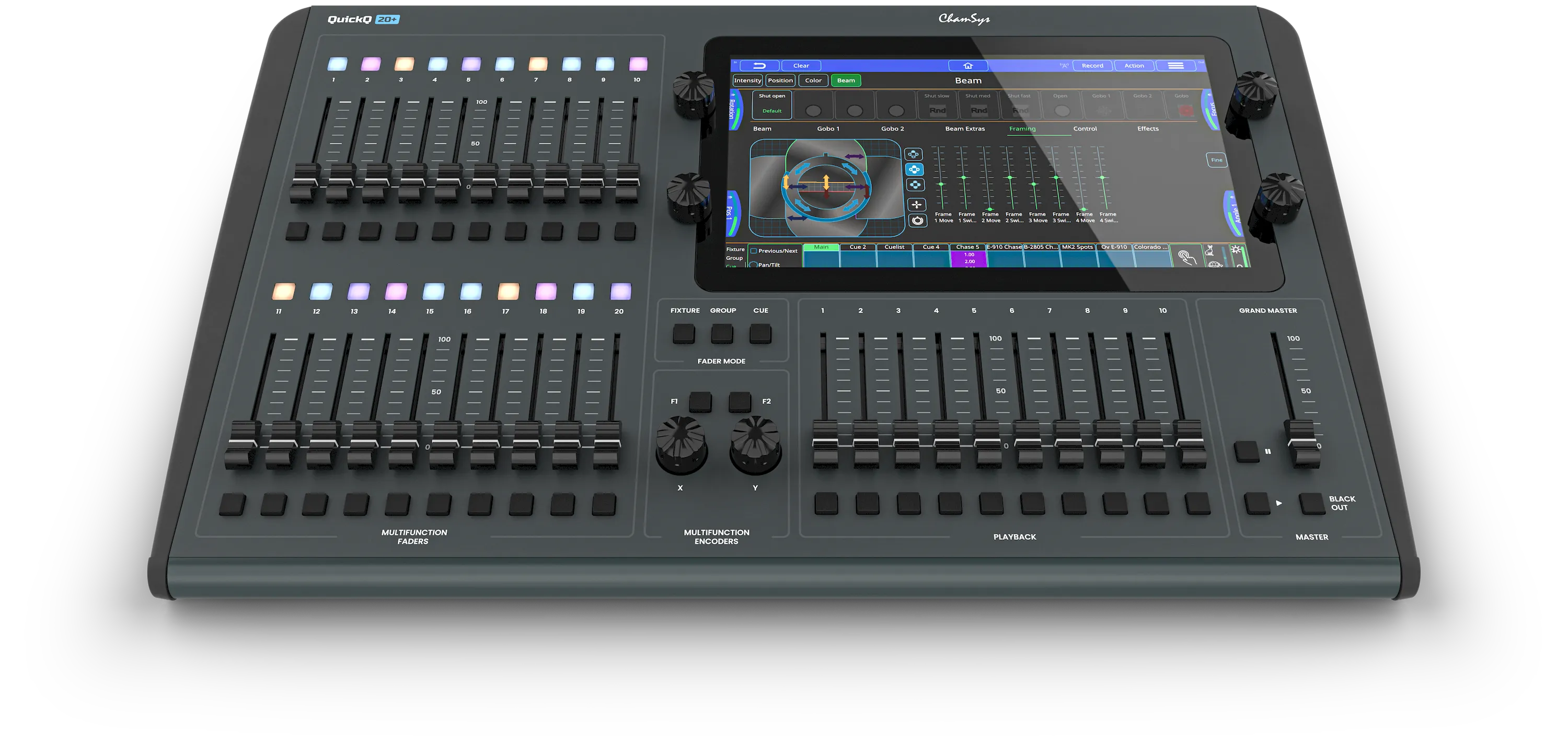Viewport: 1568px width, 755px height.
Task: Pick the red gobo preset tile
Action: (1183, 104)
